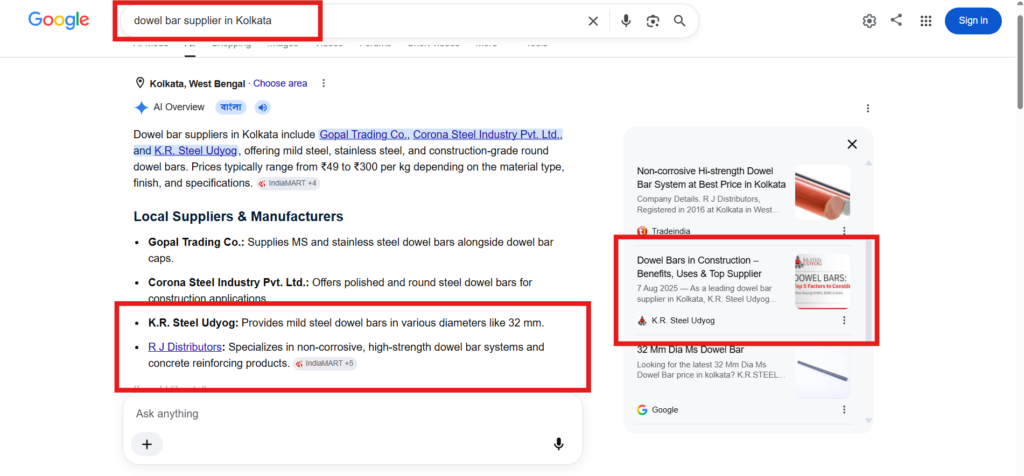The image size is (1024, 476).
Task: Close the sources side panel
Action: click(x=852, y=144)
